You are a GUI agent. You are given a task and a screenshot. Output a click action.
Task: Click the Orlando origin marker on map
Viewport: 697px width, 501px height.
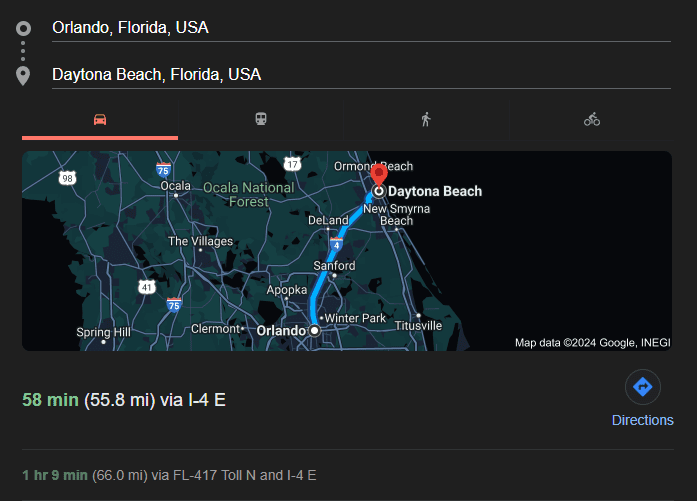pyautogui.click(x=314, y=329)
